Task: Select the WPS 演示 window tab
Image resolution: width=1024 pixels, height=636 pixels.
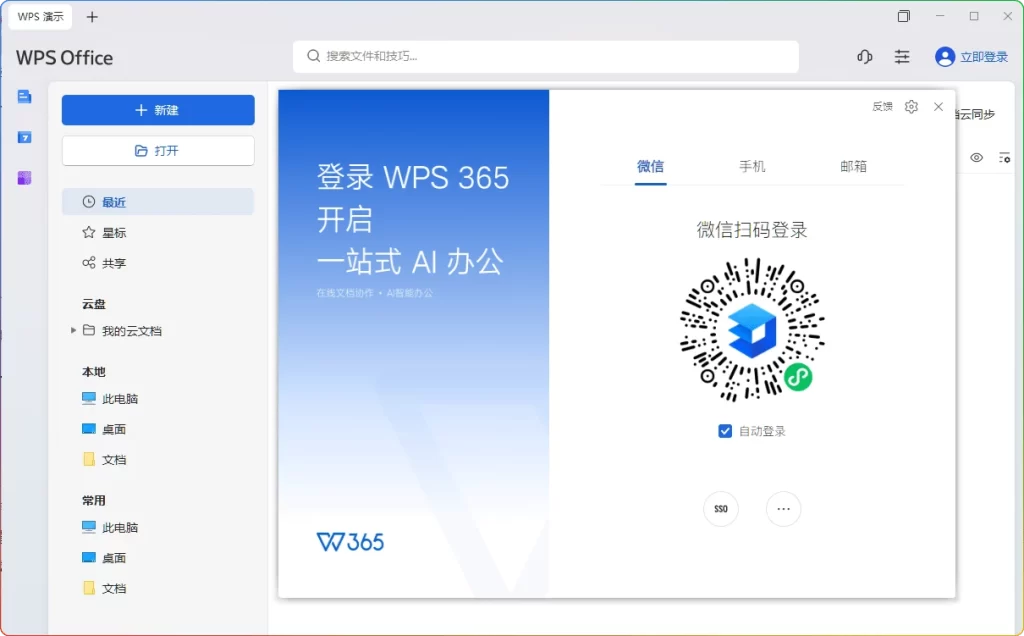Action: [39, 16]
